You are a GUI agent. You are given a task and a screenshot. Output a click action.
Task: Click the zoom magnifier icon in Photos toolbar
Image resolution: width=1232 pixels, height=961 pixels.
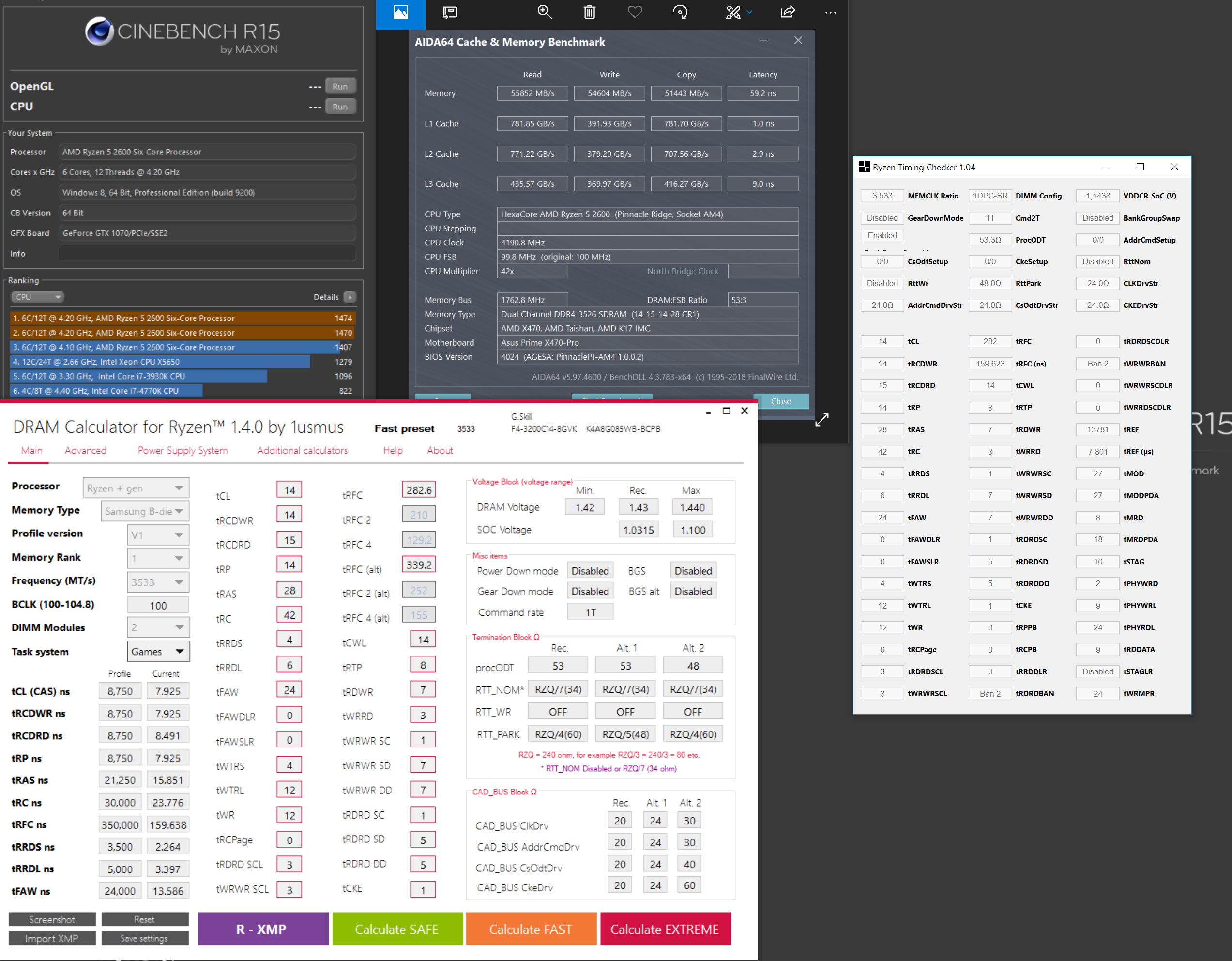coord(545,13)
